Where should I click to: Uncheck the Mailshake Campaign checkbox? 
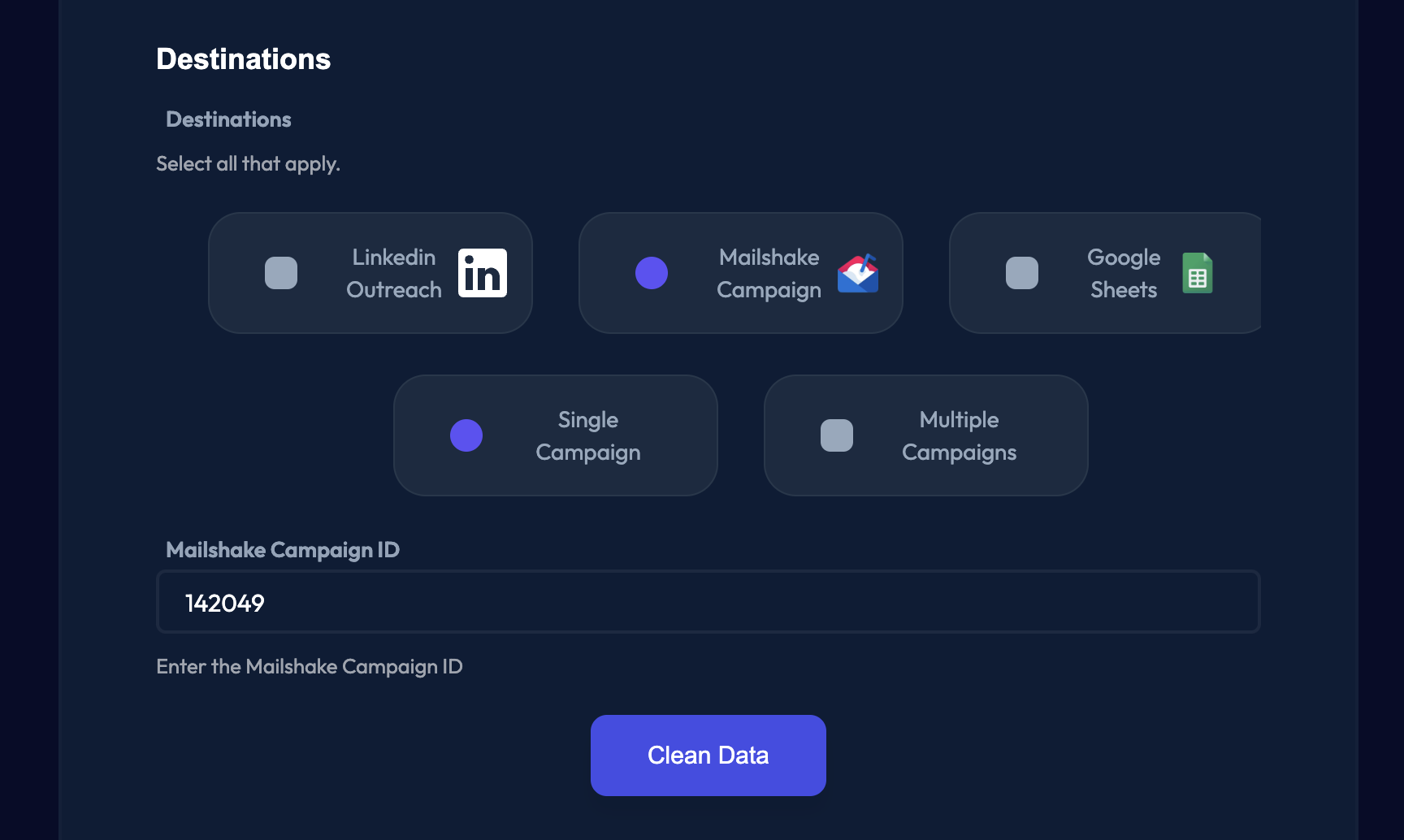(x=652, y=273)
